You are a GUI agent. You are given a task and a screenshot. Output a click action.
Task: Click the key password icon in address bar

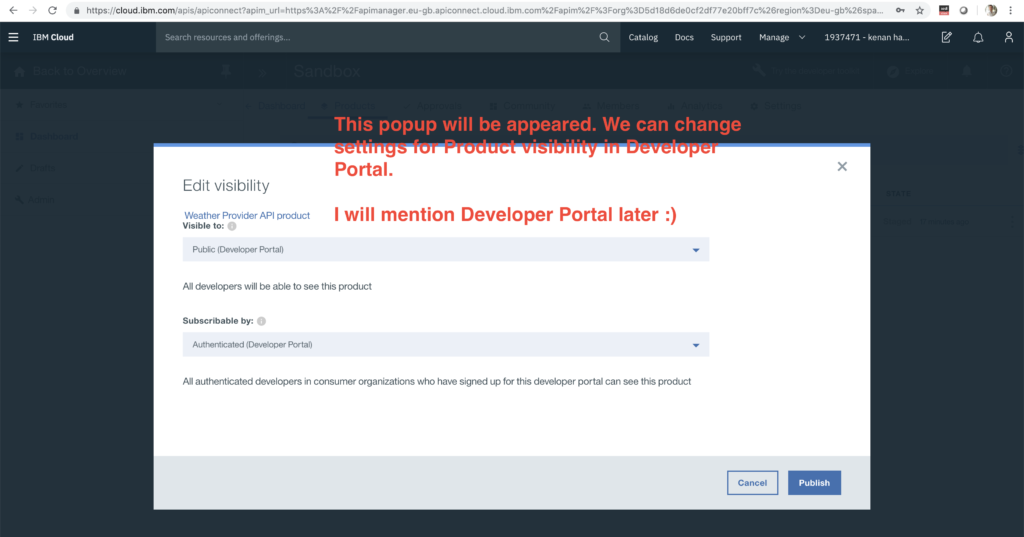[x=900, y=10]
